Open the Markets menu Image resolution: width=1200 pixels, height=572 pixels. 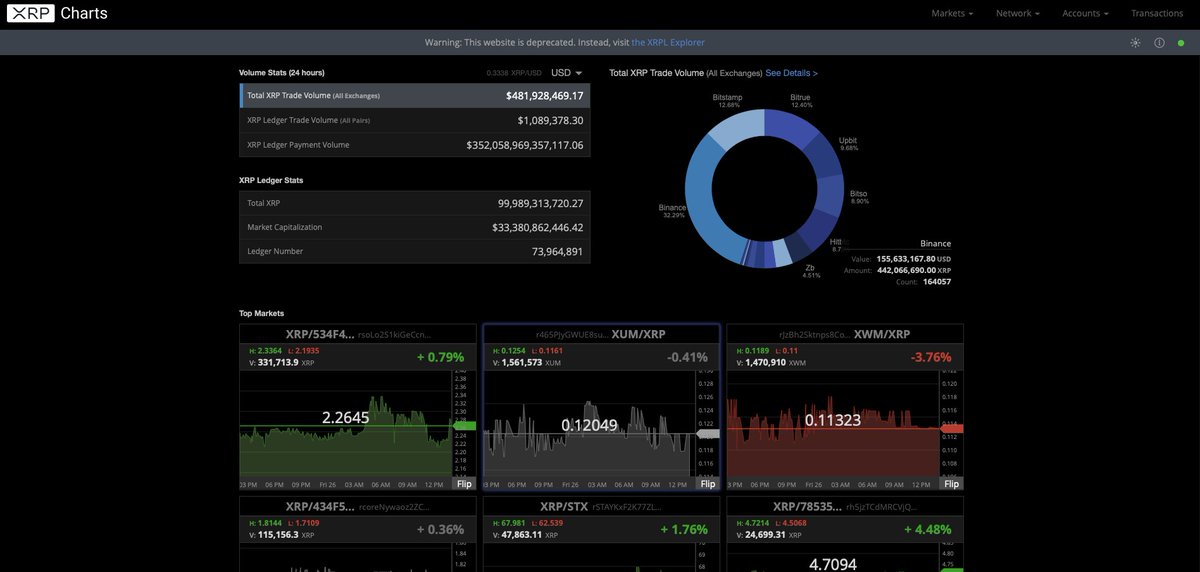952,14
